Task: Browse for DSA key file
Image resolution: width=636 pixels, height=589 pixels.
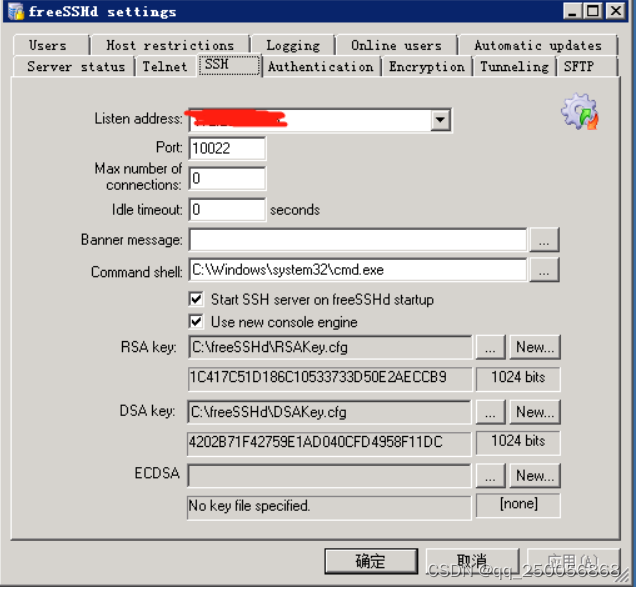Action: pos(490,412)
